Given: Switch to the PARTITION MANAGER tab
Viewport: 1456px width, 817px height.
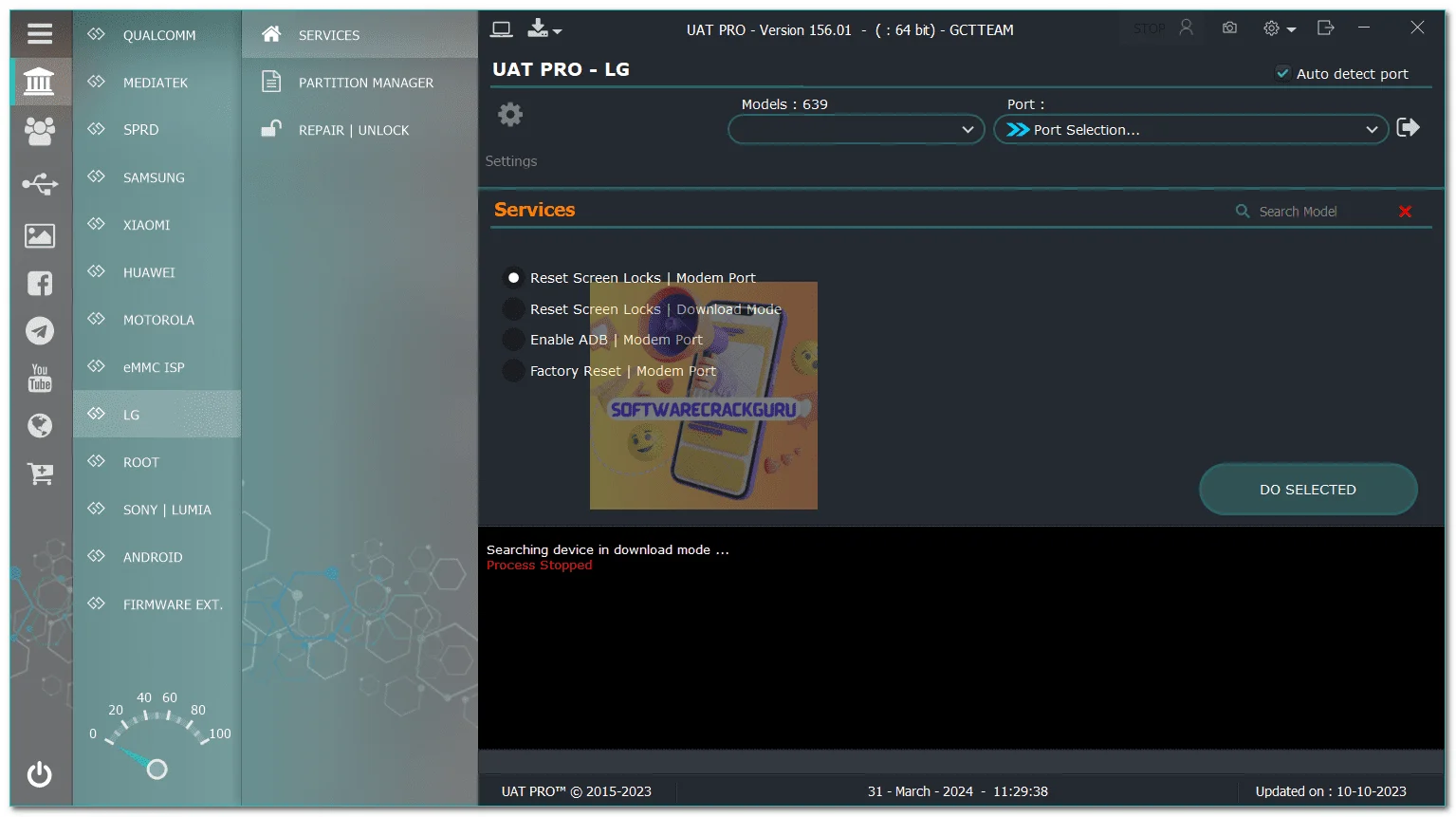Looking at the screenshot, I should (x=360, y=83).
